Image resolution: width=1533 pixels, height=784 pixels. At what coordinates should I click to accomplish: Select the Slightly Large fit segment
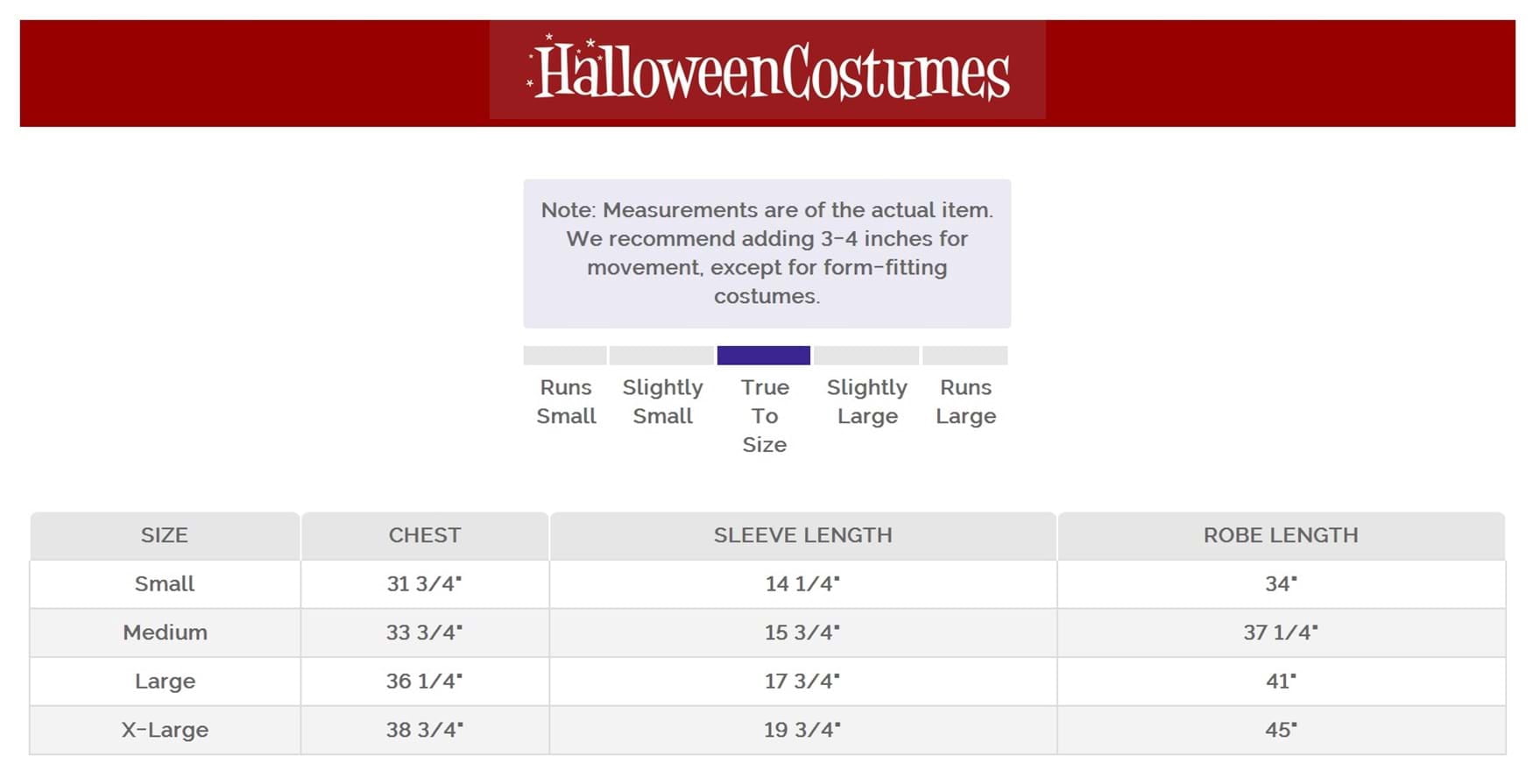tap(866, 356)
